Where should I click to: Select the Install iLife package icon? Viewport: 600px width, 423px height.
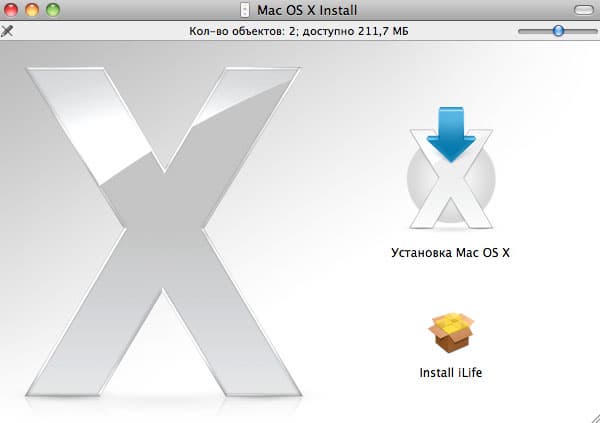(x=451, y=333)
